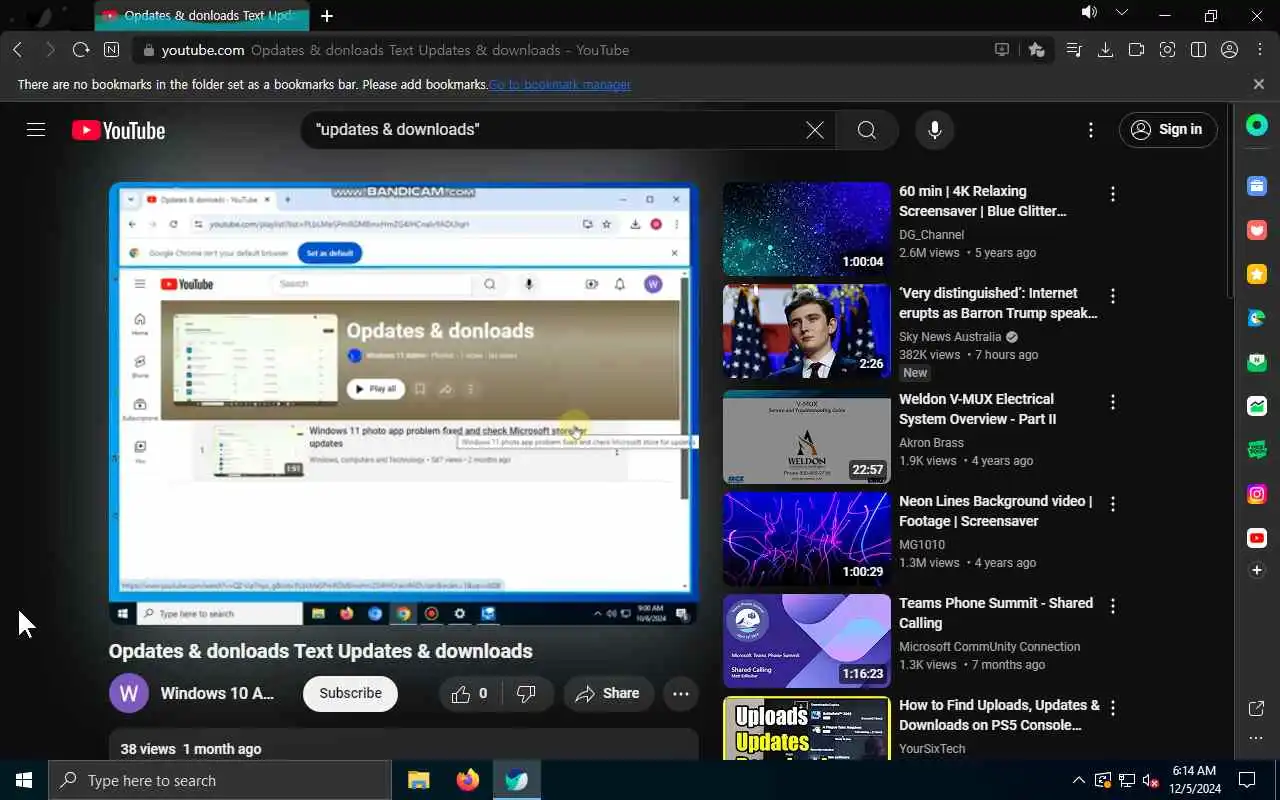
Task: Open the 'Weldon V-MUX Electrical System Overview' title
Action: (977, 409)
